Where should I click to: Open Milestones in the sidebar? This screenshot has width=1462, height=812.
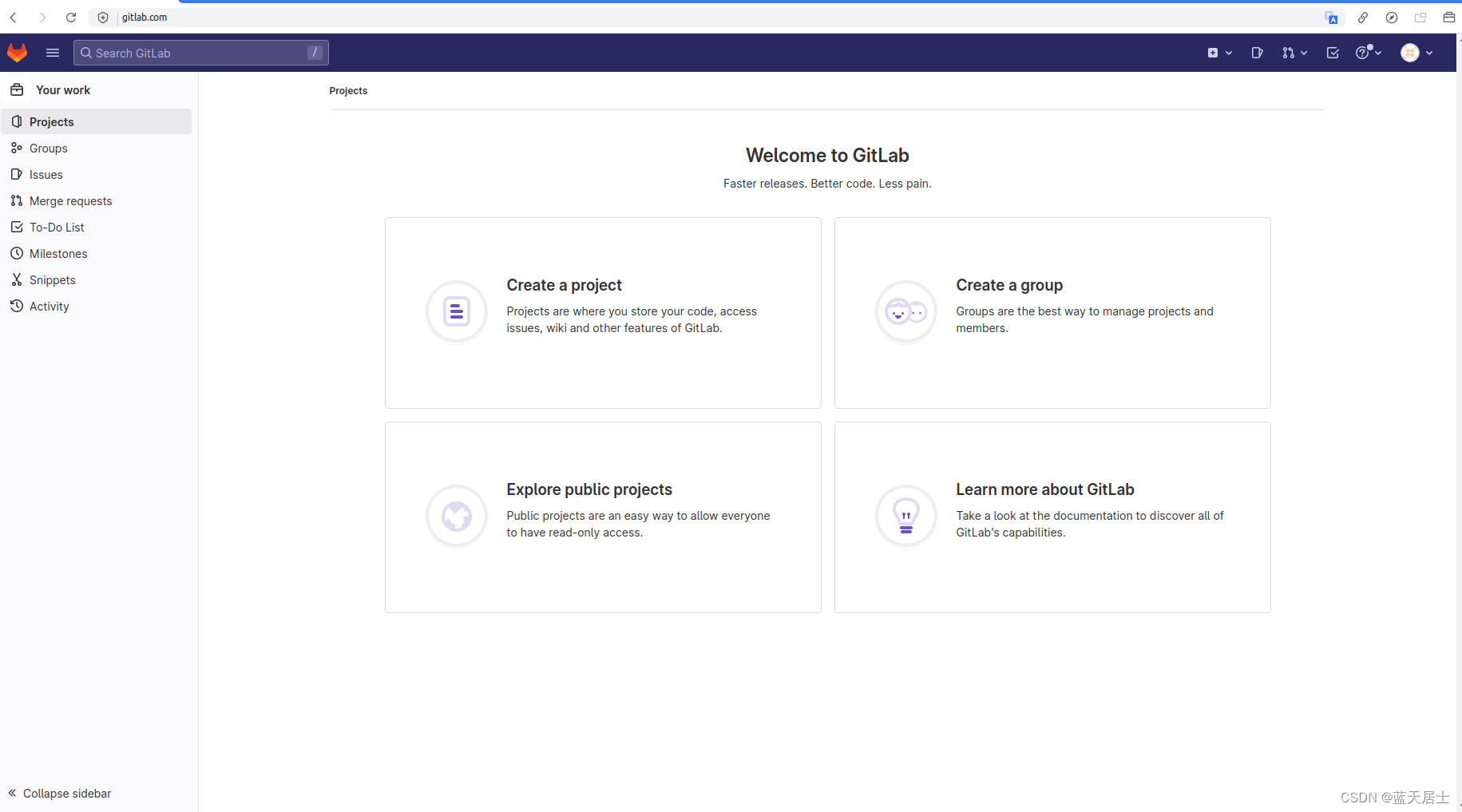pyautogui.click(x=97, y=253)
